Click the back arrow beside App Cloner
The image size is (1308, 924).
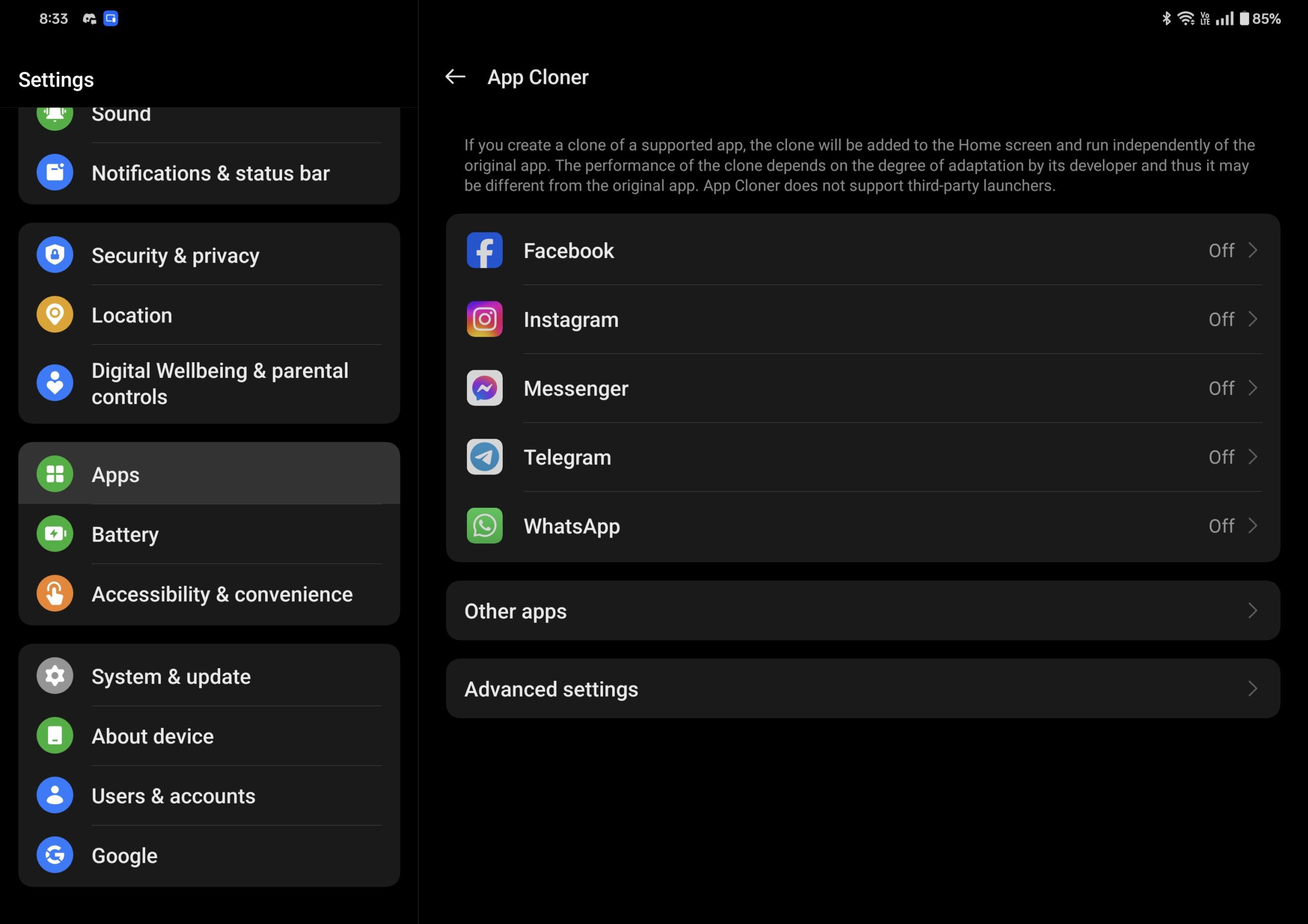click(x=455, y=76)
